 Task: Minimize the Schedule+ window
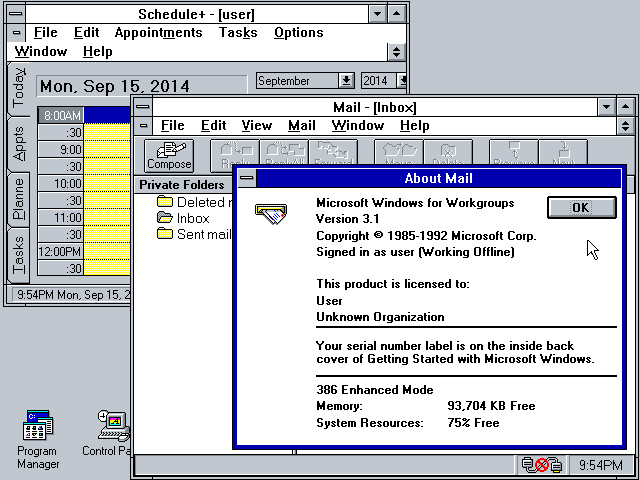[x=377, y=14]
